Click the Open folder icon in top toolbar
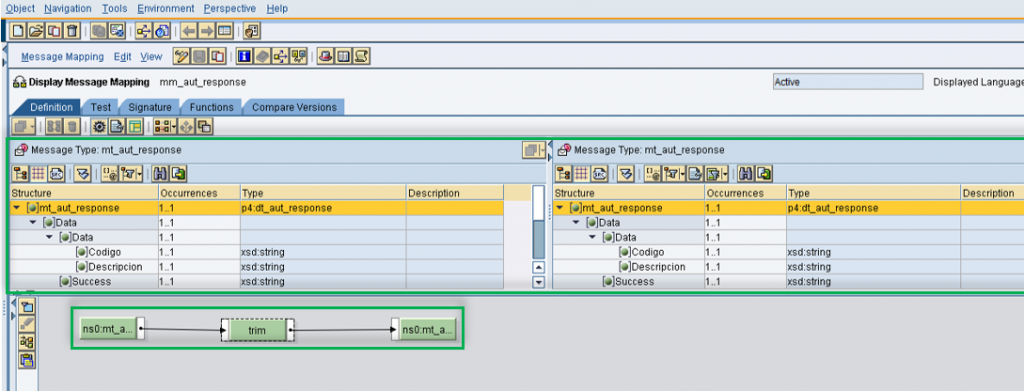Screen dimensions: 1024x391 (36, 31)
